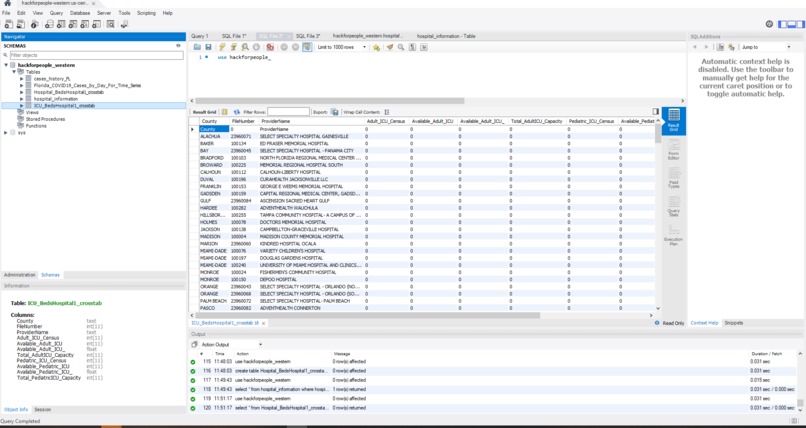This screenshot has width=806, height=428.
Task: Toggle the bottom output panel visibility
Action: click(792, 24)
